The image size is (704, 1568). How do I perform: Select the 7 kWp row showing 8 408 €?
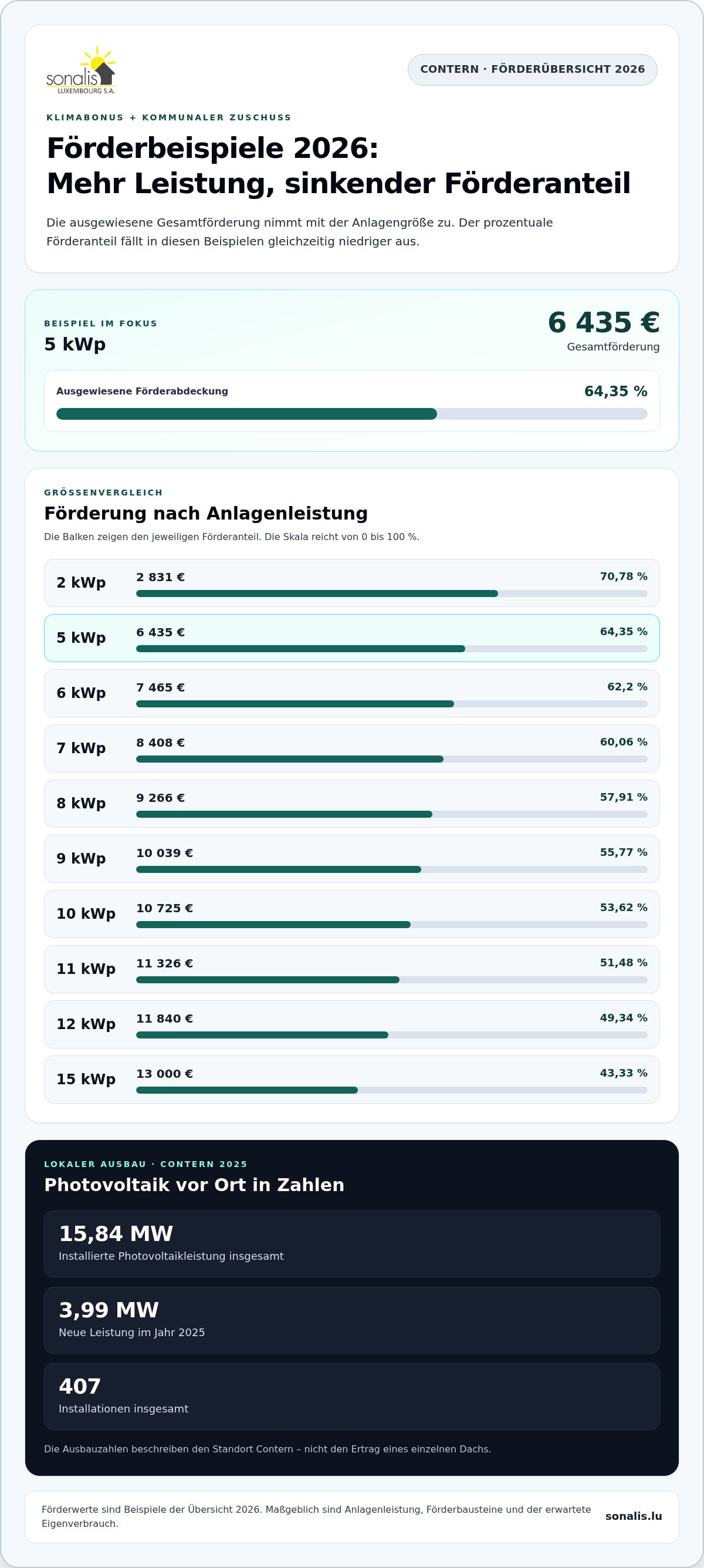click(351, 748)
